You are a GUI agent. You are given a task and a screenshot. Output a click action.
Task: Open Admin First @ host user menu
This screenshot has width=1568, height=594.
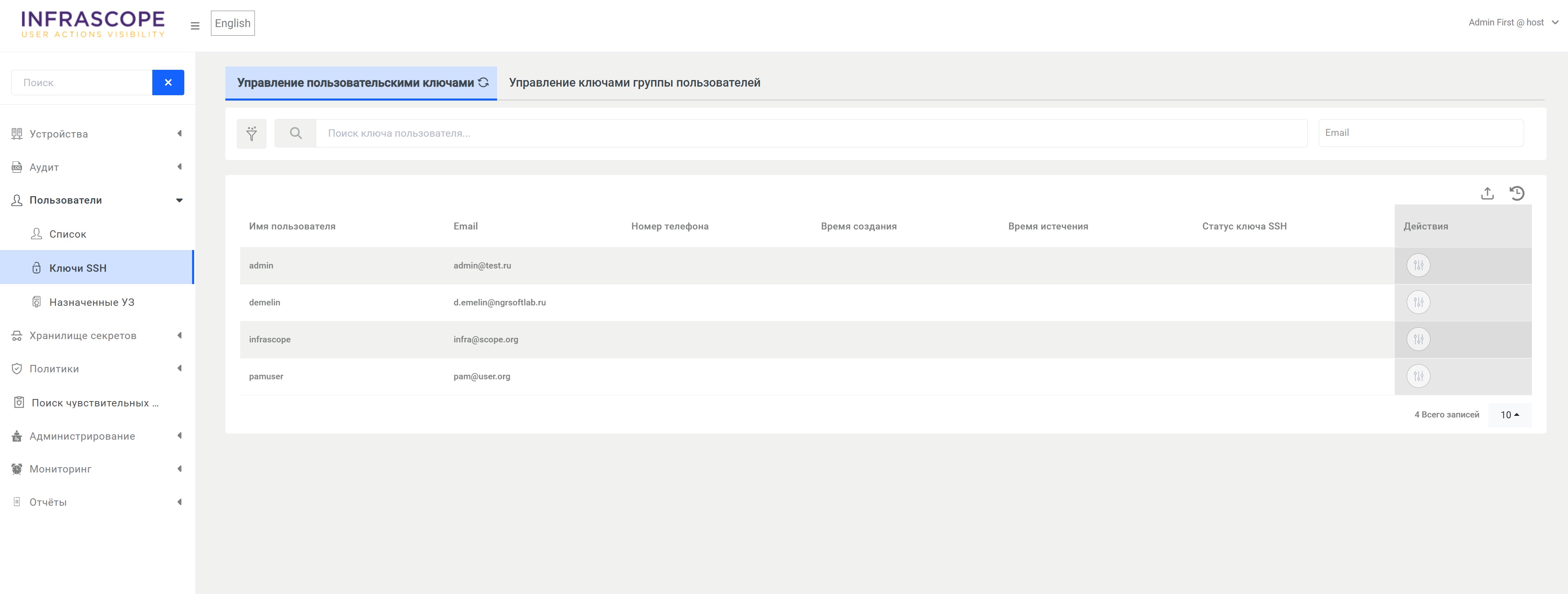[1513, 23]
